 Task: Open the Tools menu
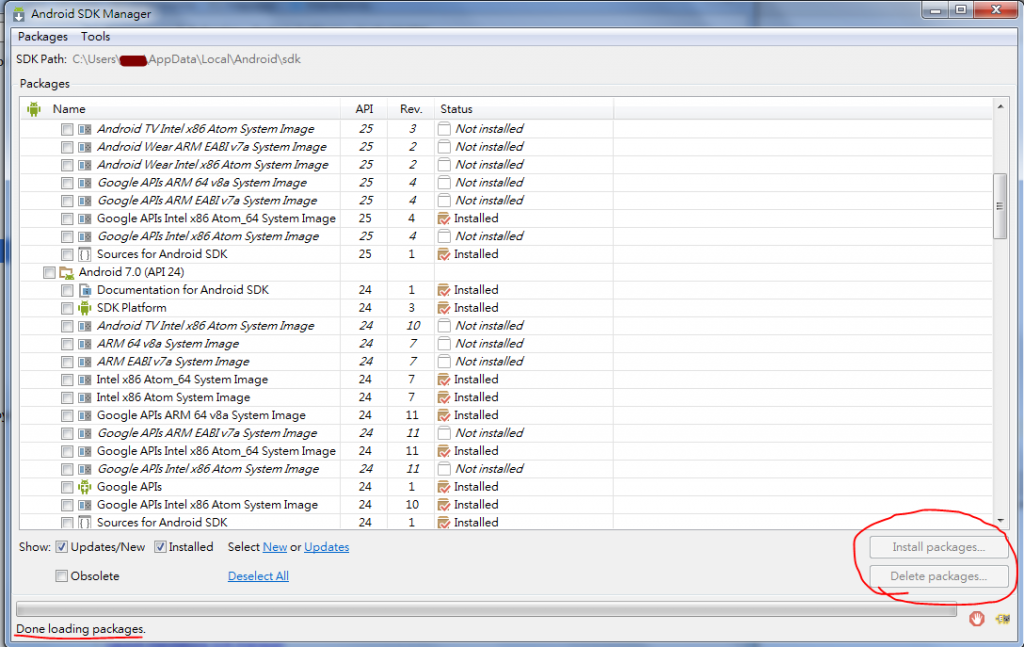pyautogui.click(x=95, y=37)
